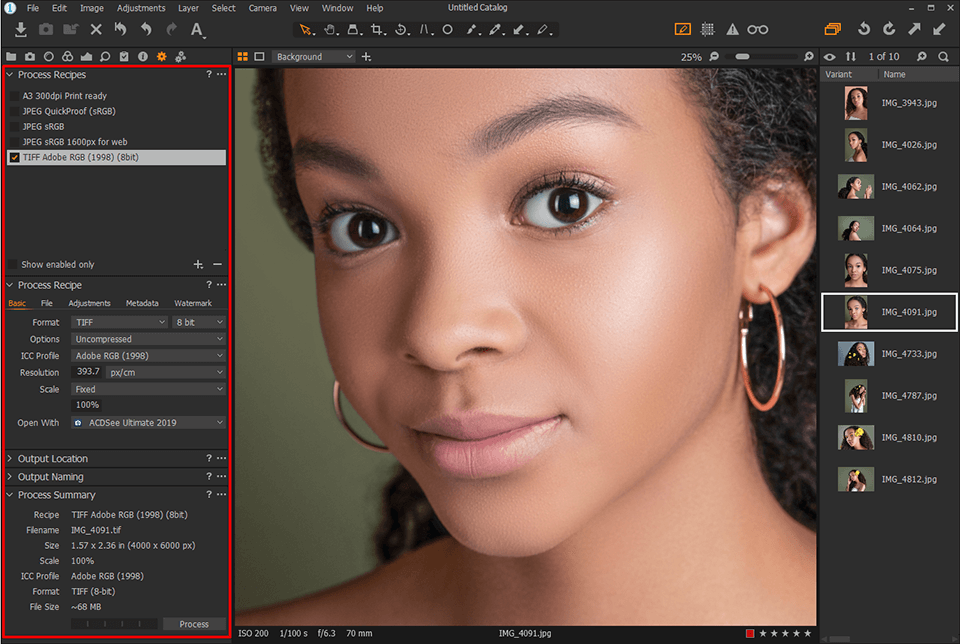Click the Process button
Screen dimensions: 960x644
click(x=194, y=623)
